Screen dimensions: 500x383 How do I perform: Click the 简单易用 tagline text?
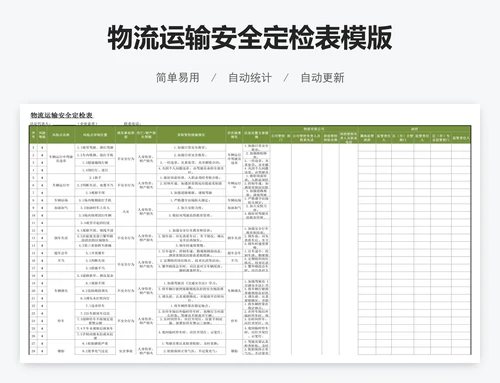tap(178, 78)
